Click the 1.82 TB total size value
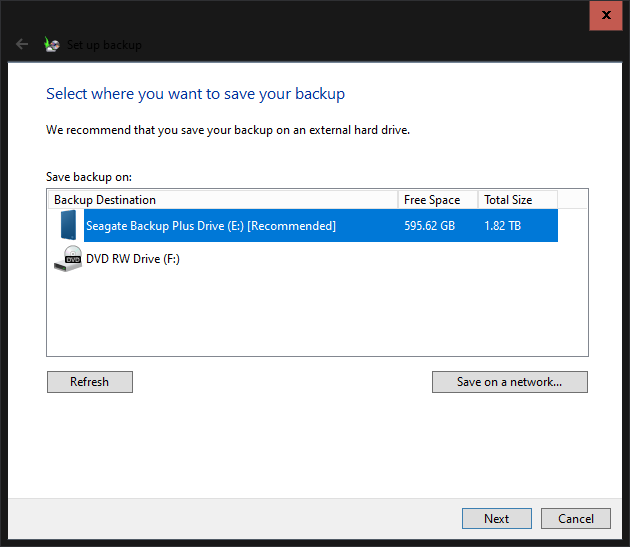The image size is (630, 547). [504, 226]
